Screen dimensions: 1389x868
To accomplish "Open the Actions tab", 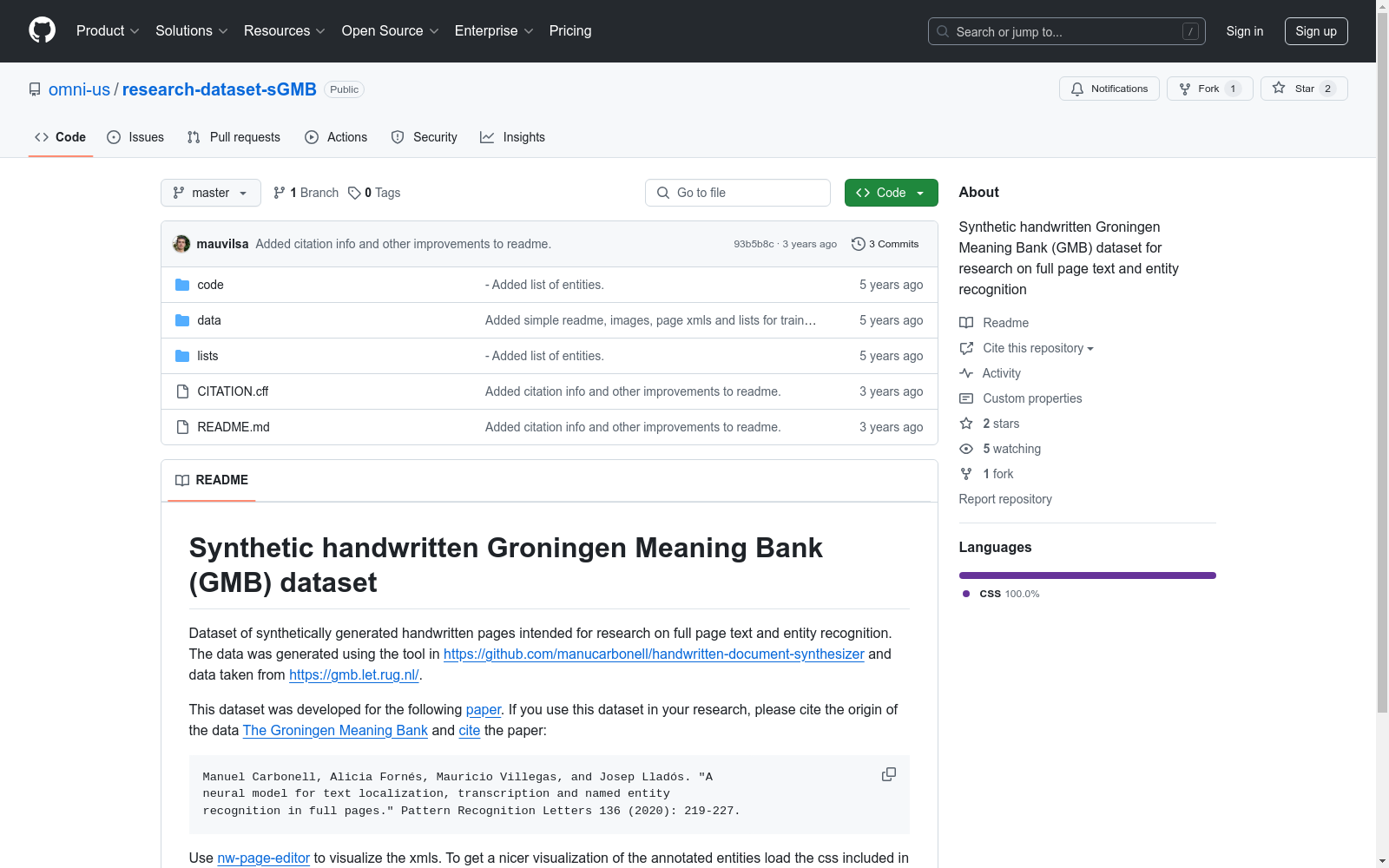I will pyautogui.click(x=336, y=137).
